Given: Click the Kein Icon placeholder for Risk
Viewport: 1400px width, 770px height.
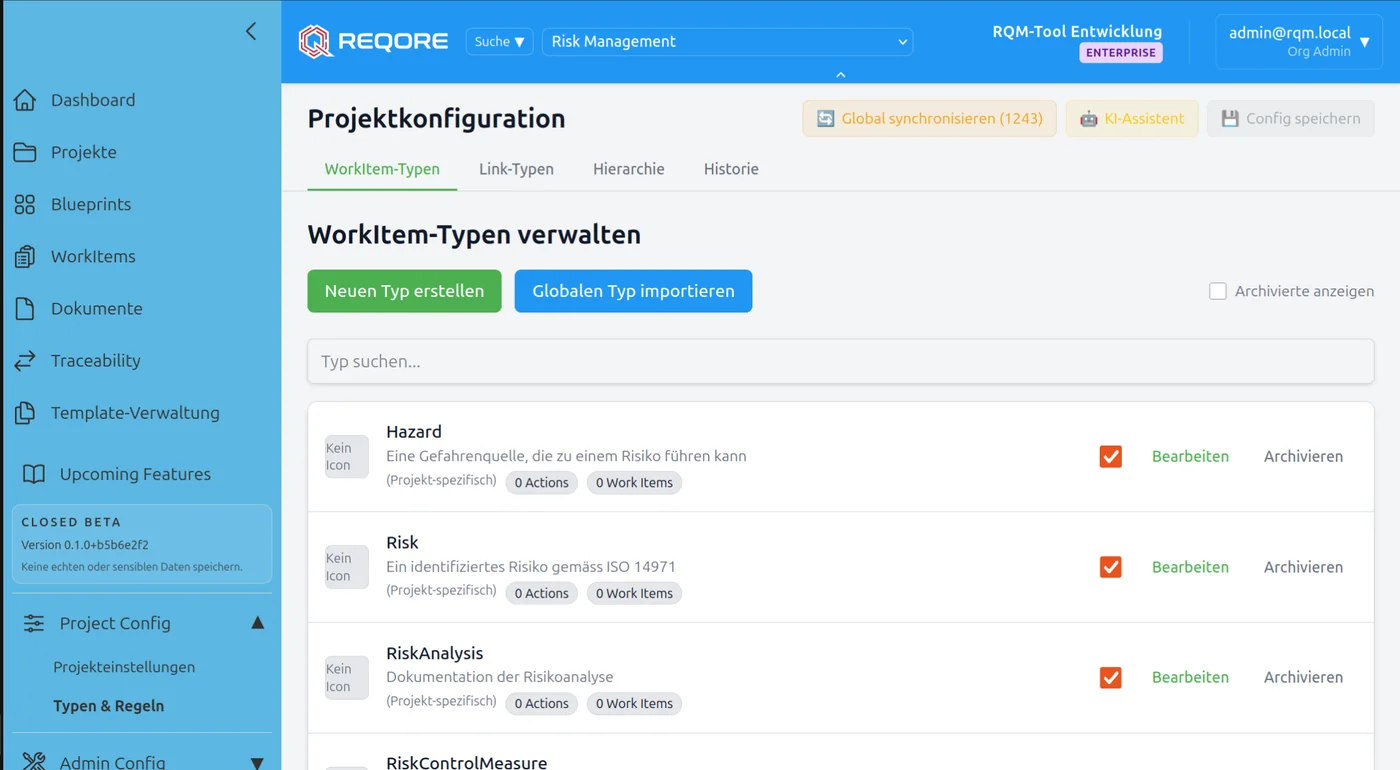Looking at the screenshot, I should click(347, 567).
